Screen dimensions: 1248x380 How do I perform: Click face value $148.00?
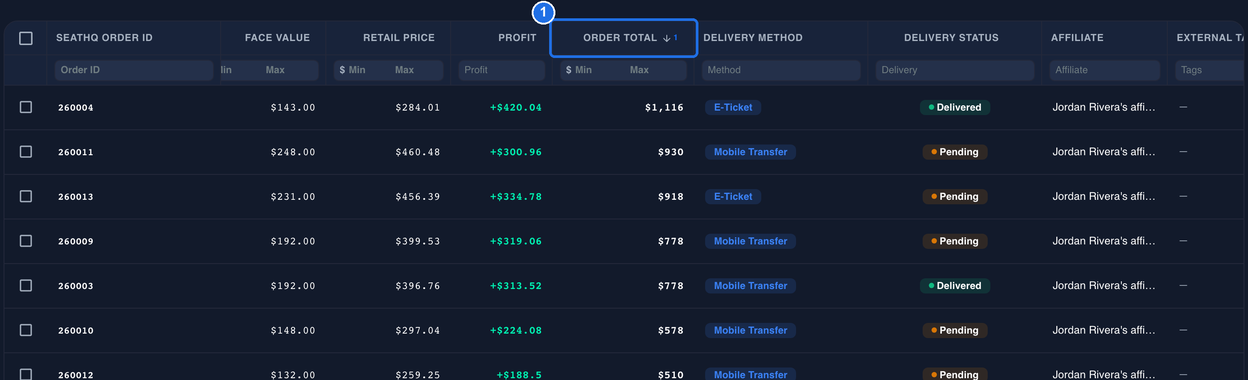pos(293,330)
